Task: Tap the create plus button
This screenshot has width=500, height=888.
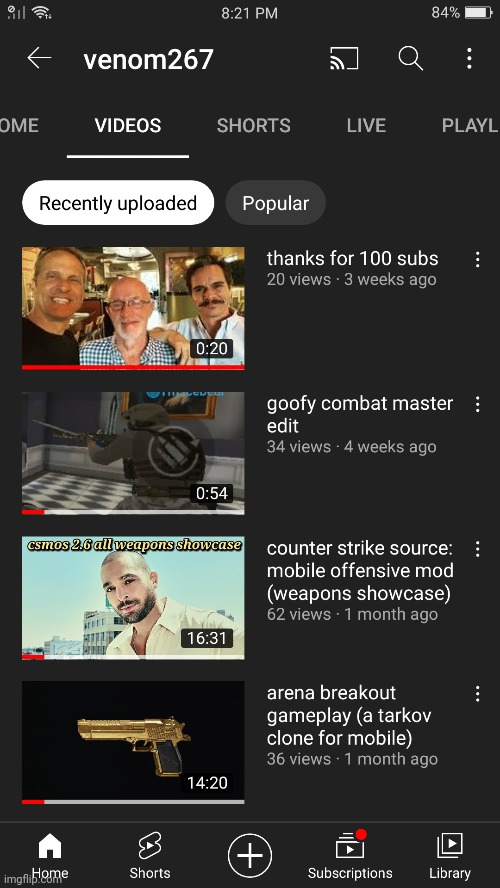Action: pyautogui.click(x=250, y=855)
